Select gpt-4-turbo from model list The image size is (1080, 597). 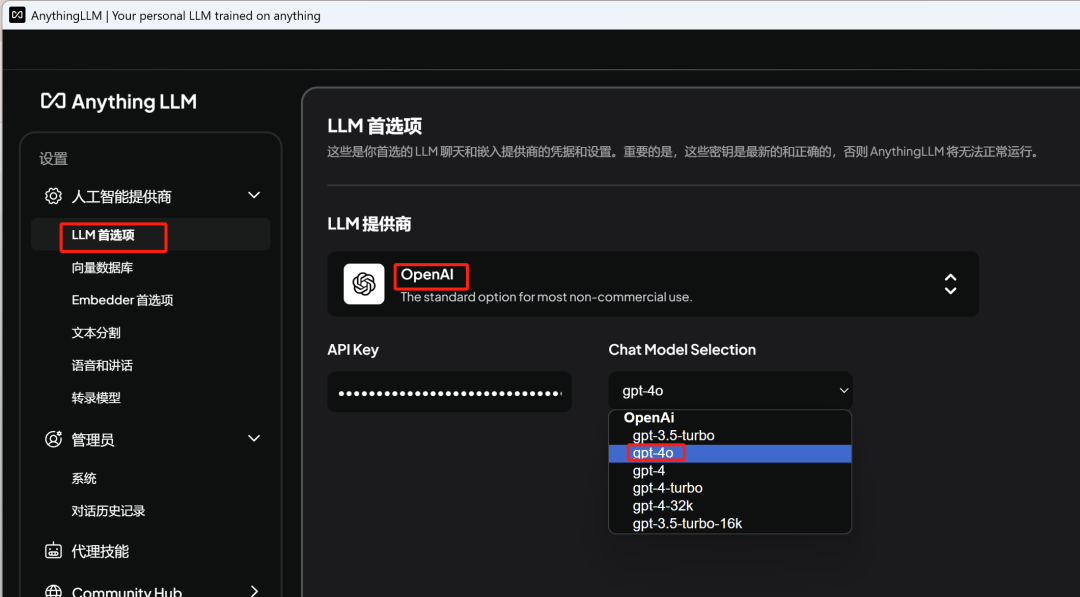(x=730, y=488)
